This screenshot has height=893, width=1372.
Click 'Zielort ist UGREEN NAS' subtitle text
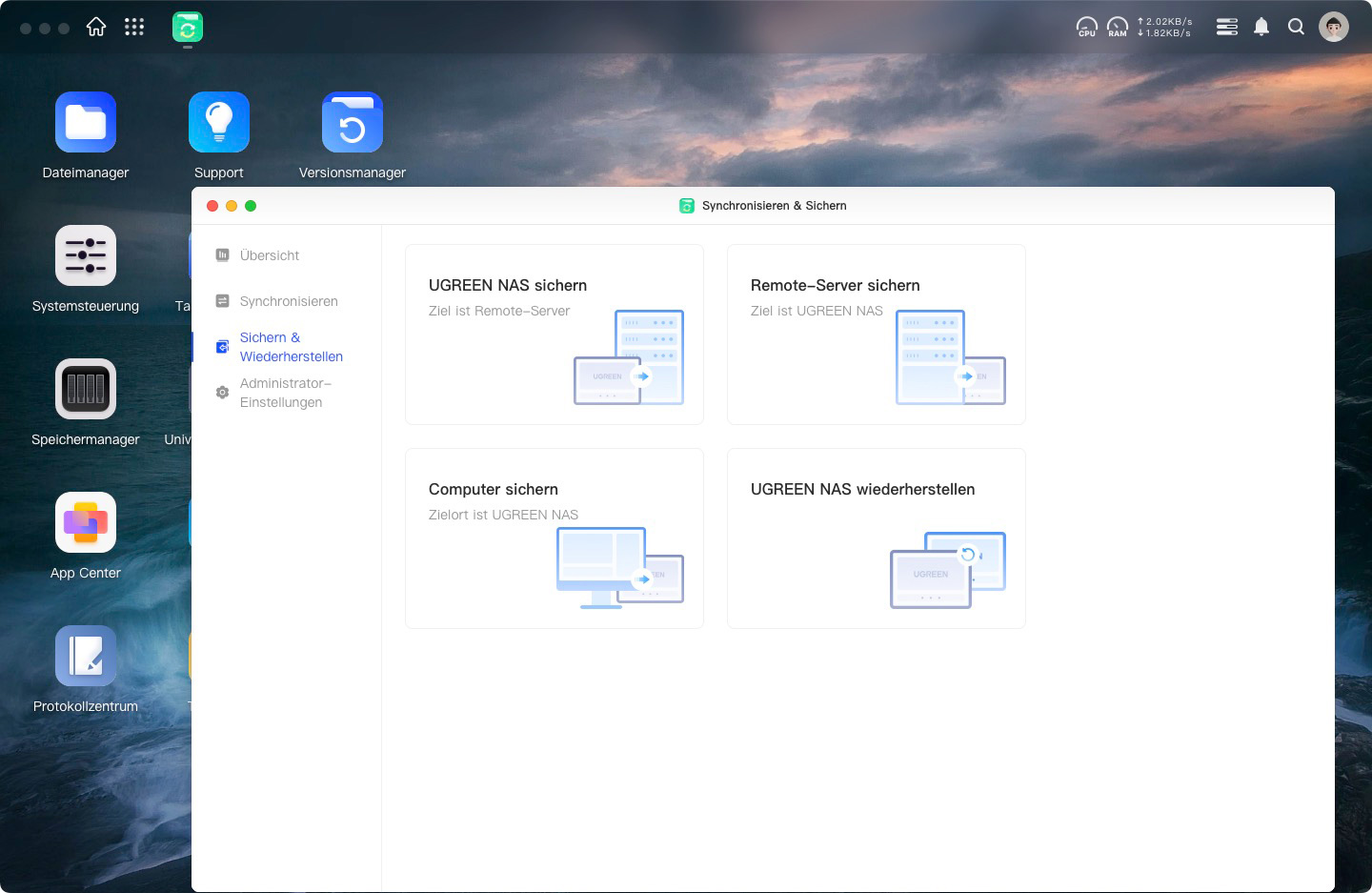click(x=503, y=515)
